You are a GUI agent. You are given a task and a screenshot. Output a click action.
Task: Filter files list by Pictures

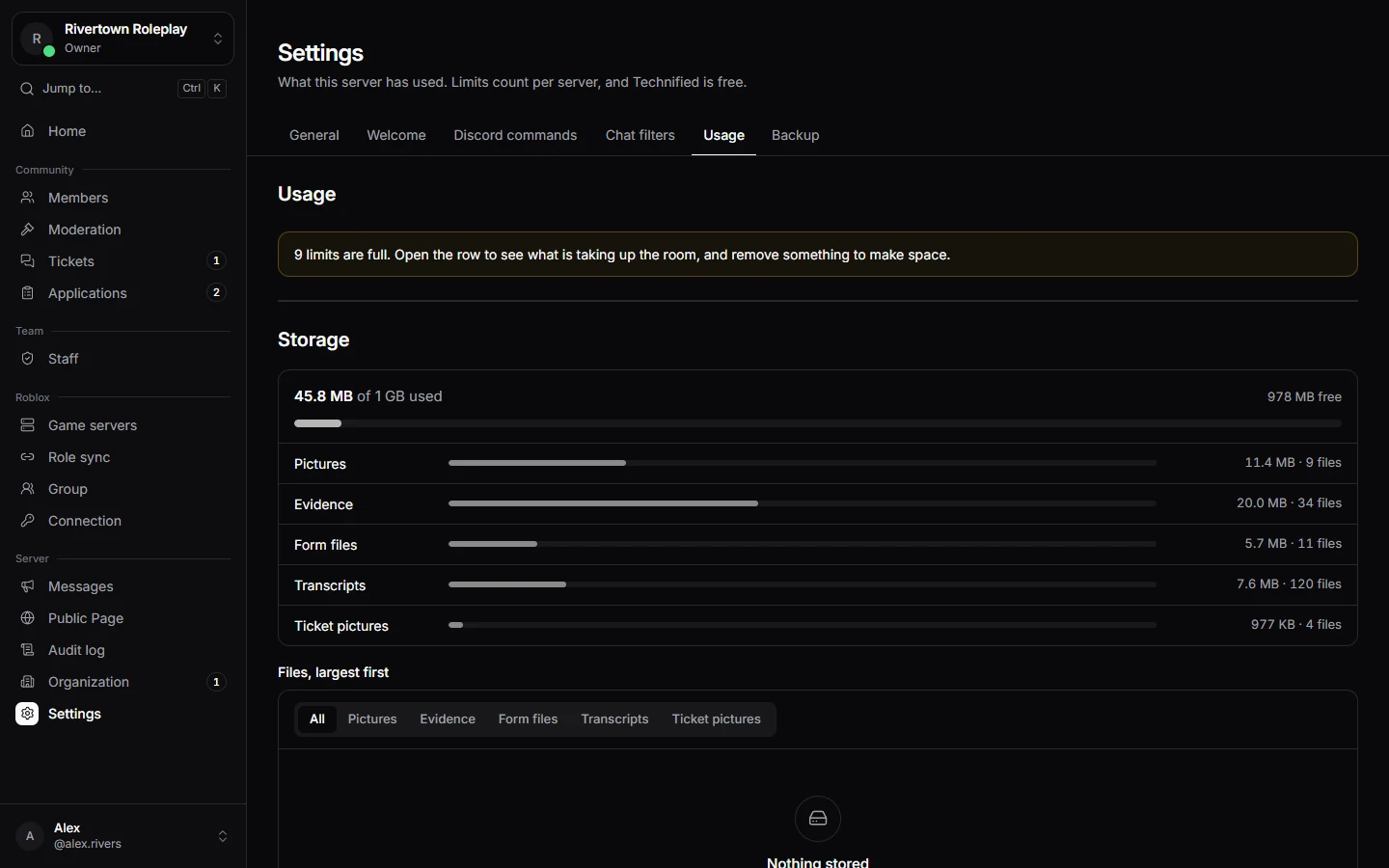372,719
